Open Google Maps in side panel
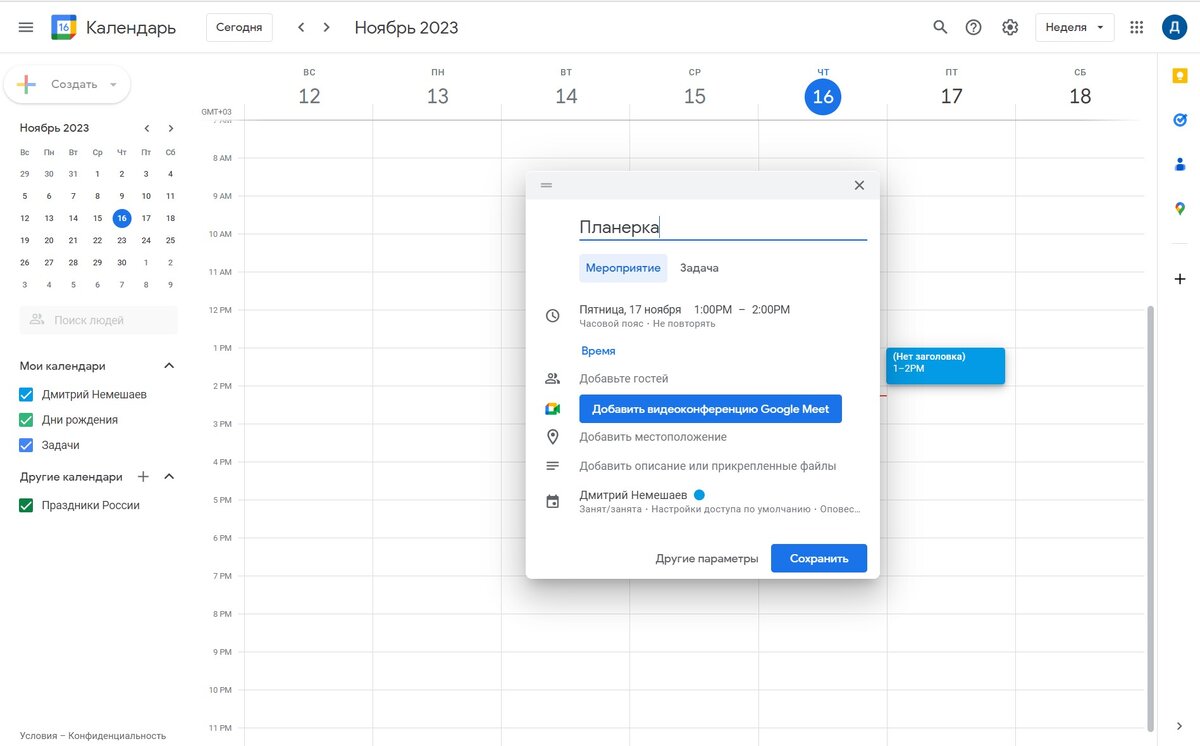 point(1180,208)
